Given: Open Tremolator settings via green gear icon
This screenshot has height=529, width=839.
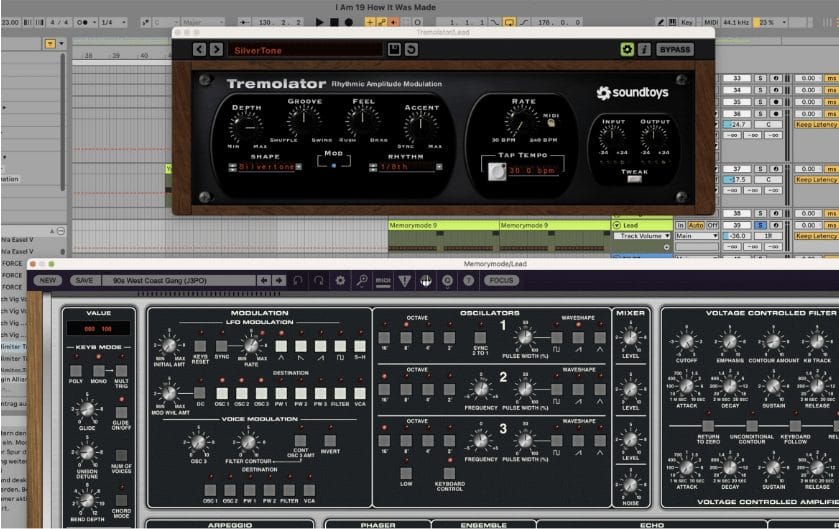Looking at the screenshot, I should click(627, 50).
